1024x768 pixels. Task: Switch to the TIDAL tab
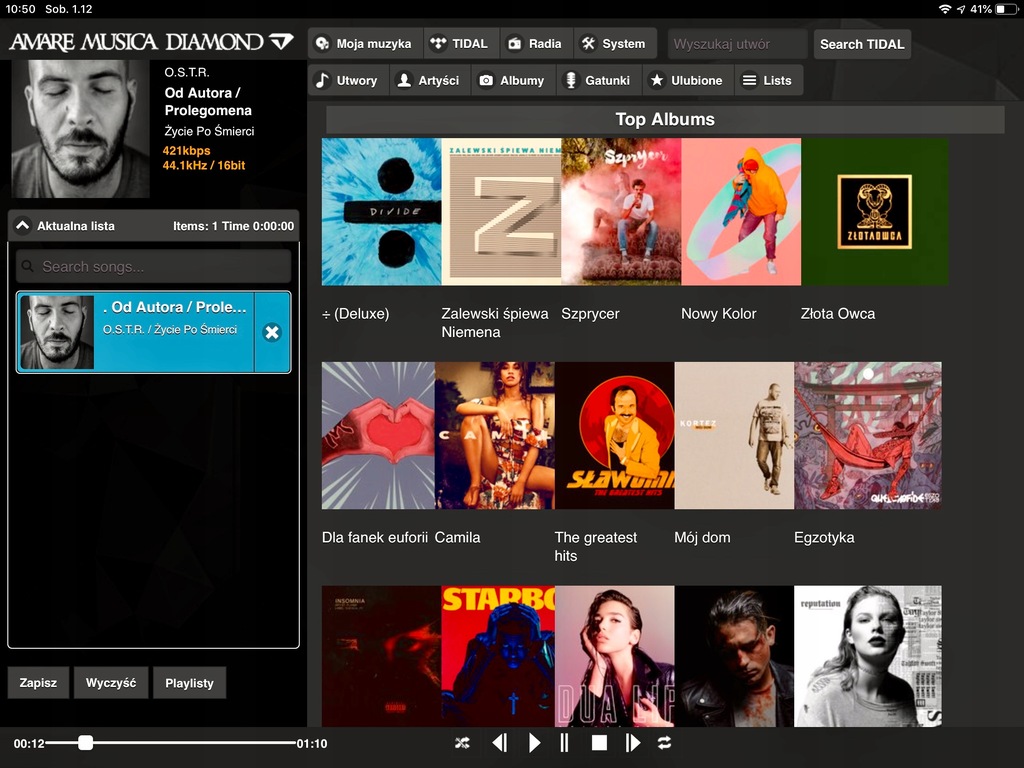click(x=461, y=44)
